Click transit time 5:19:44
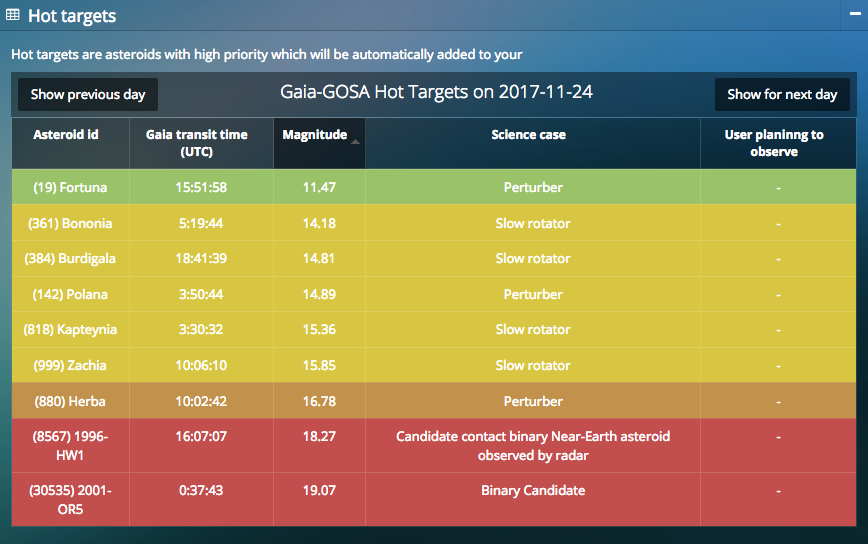 (x=201, y=224)
